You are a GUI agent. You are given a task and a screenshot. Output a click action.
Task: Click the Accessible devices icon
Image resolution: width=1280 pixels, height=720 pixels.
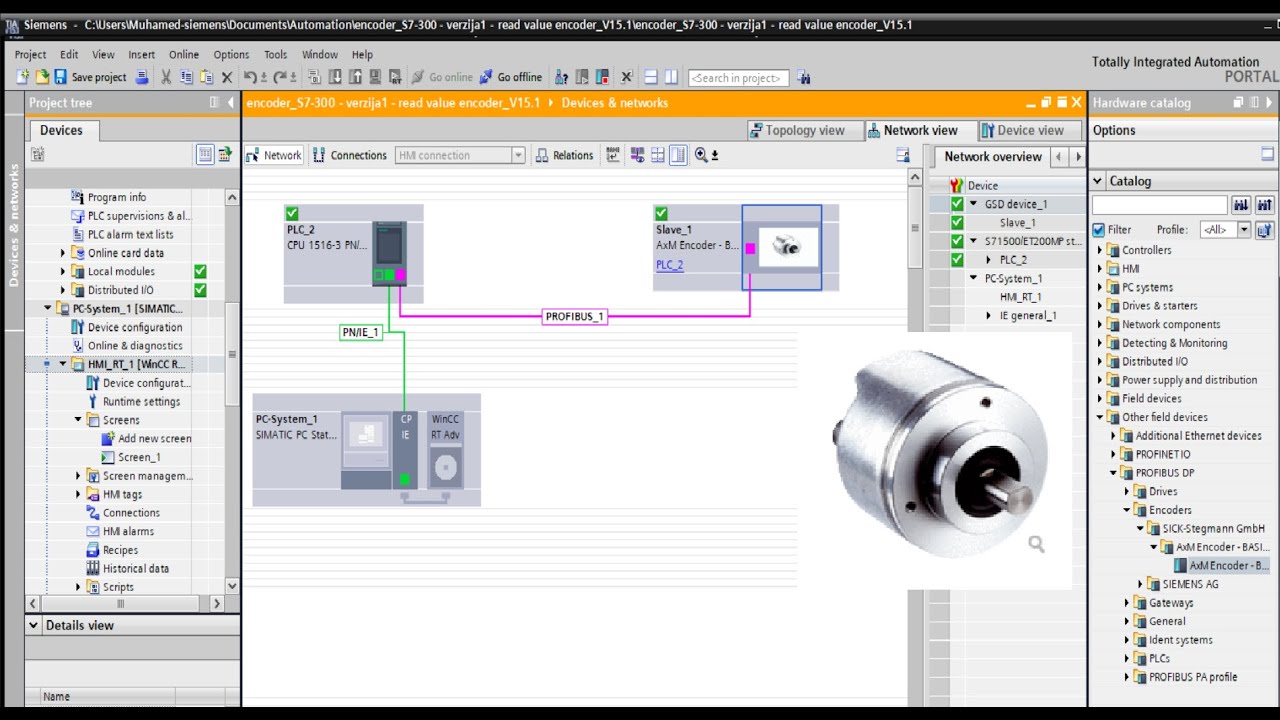561,77
